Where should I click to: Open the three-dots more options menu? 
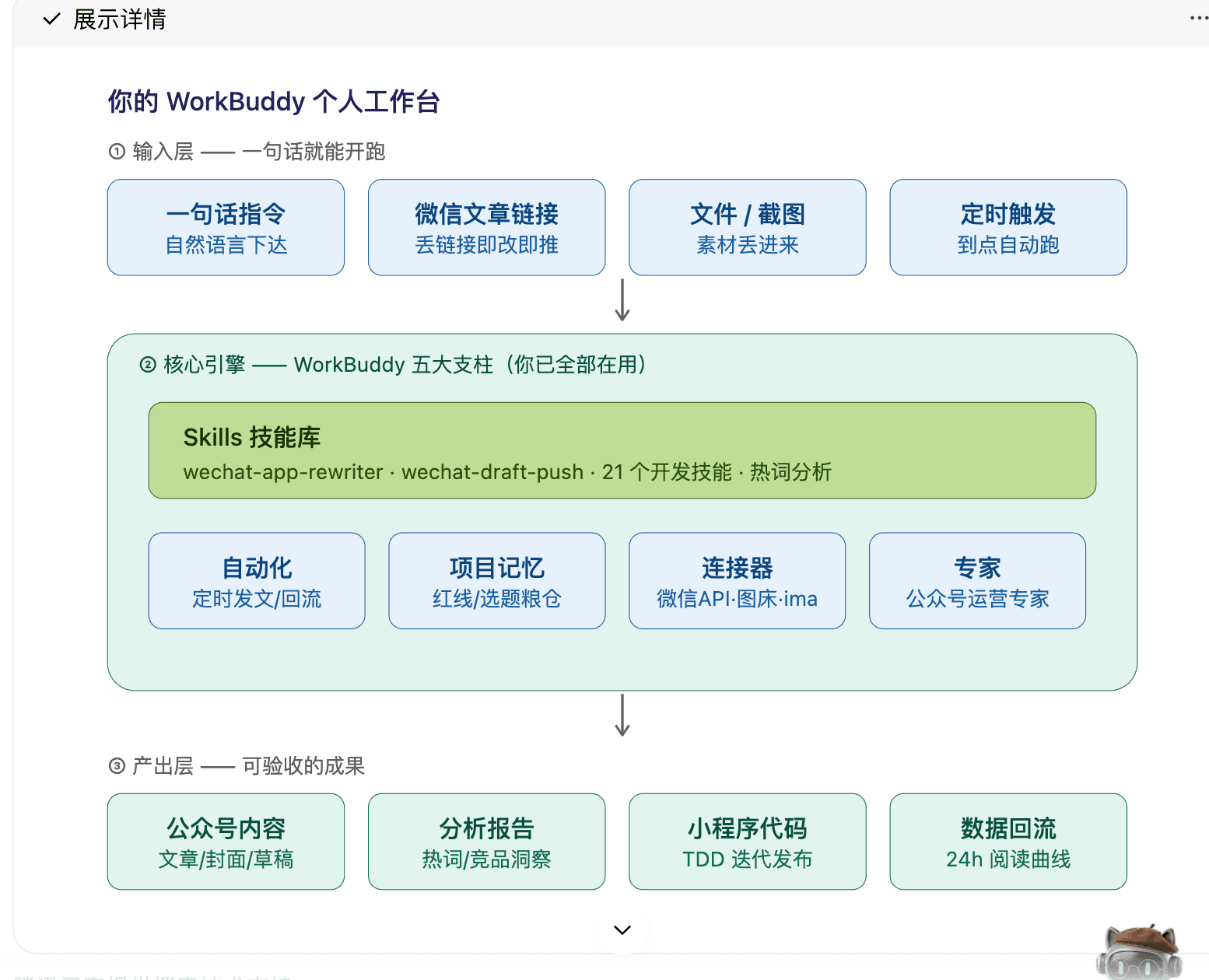pyautogui.click(x=1199, y=18)
